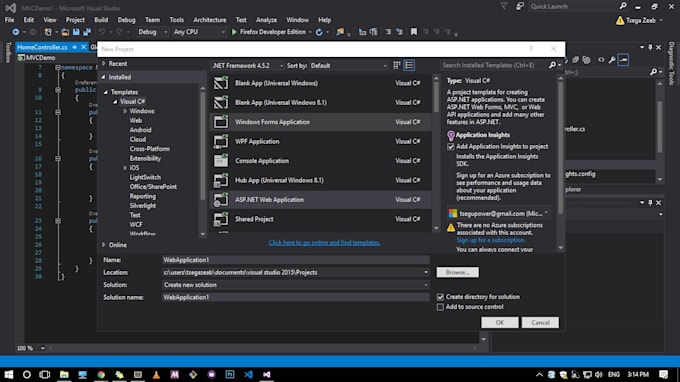Click the template description pane vertical scrollbar
Image resolution: width=680 pixels, height=382 pixels.
560,163
